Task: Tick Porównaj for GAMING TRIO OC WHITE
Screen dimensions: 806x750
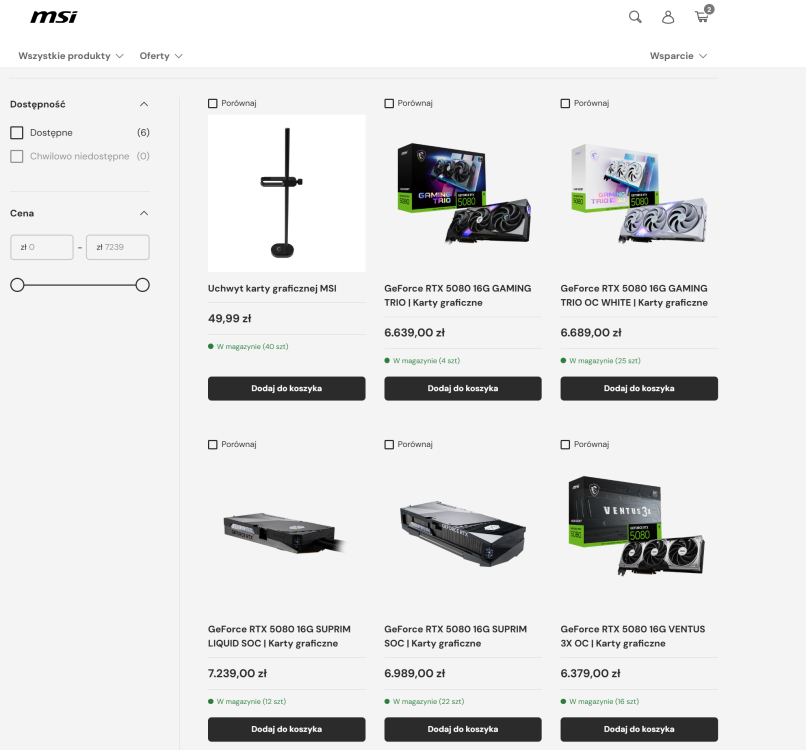Action: (565, 103)
